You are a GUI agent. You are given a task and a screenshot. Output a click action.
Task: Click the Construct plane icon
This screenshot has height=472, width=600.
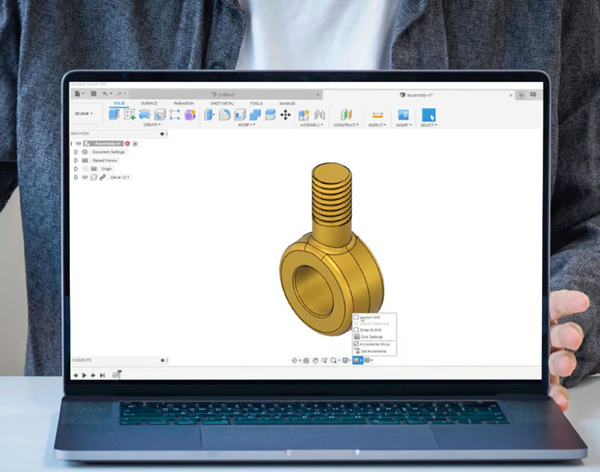(x=347, y=115)
